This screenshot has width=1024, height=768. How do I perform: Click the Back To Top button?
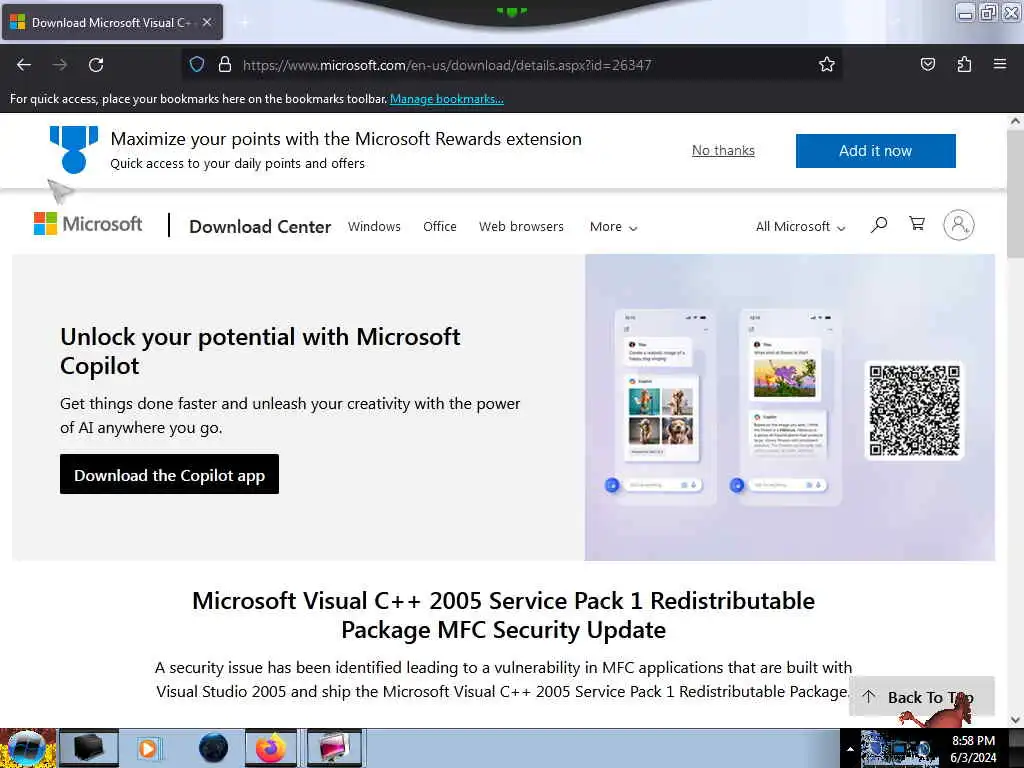pos(921,697)
